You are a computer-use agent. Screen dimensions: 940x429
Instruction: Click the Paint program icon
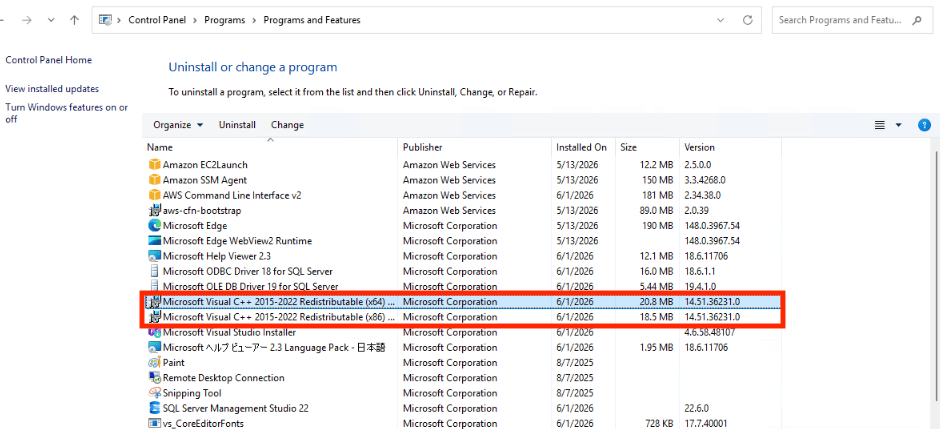point(155,362)
